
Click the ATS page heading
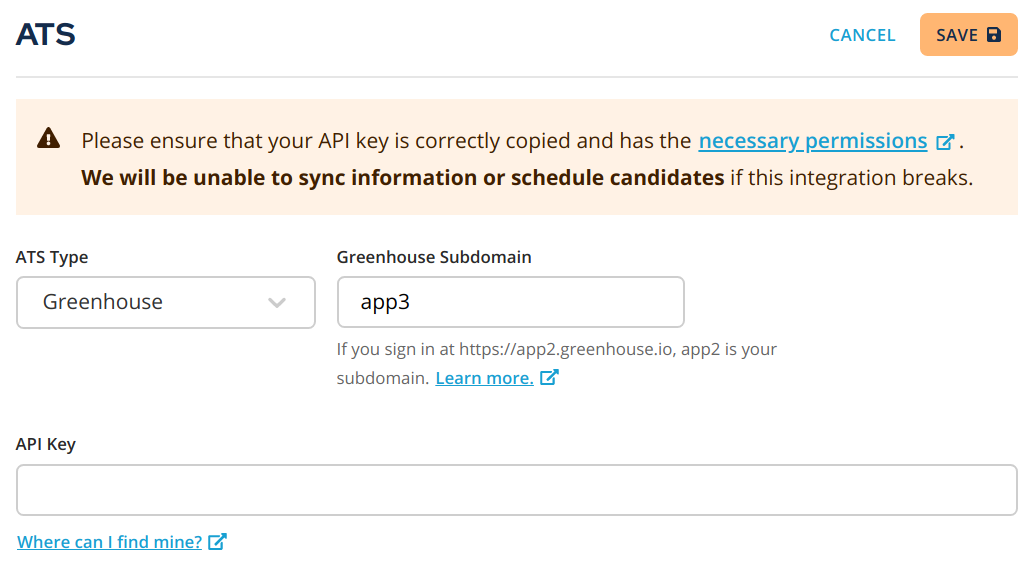46,34
